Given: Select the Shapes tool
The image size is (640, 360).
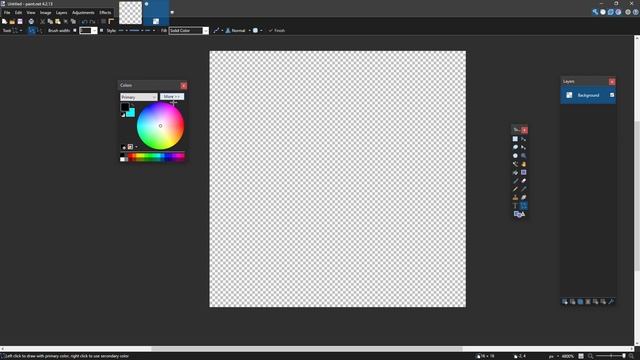Looking at the screenshot, I should pyautogui.click(x=519, y=214).
